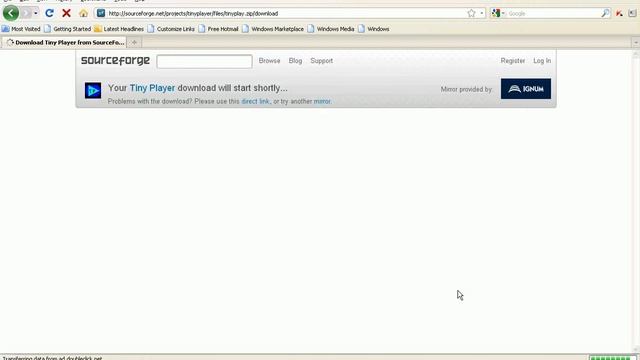The image size is (640, 360).
Task: Open the back/forward history dropdown arrow
Action: [x=36, y=13]
